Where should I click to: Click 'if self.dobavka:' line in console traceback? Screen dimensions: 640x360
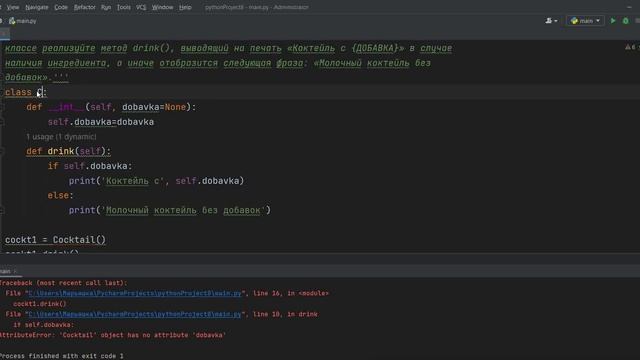(x=44, y=325)
